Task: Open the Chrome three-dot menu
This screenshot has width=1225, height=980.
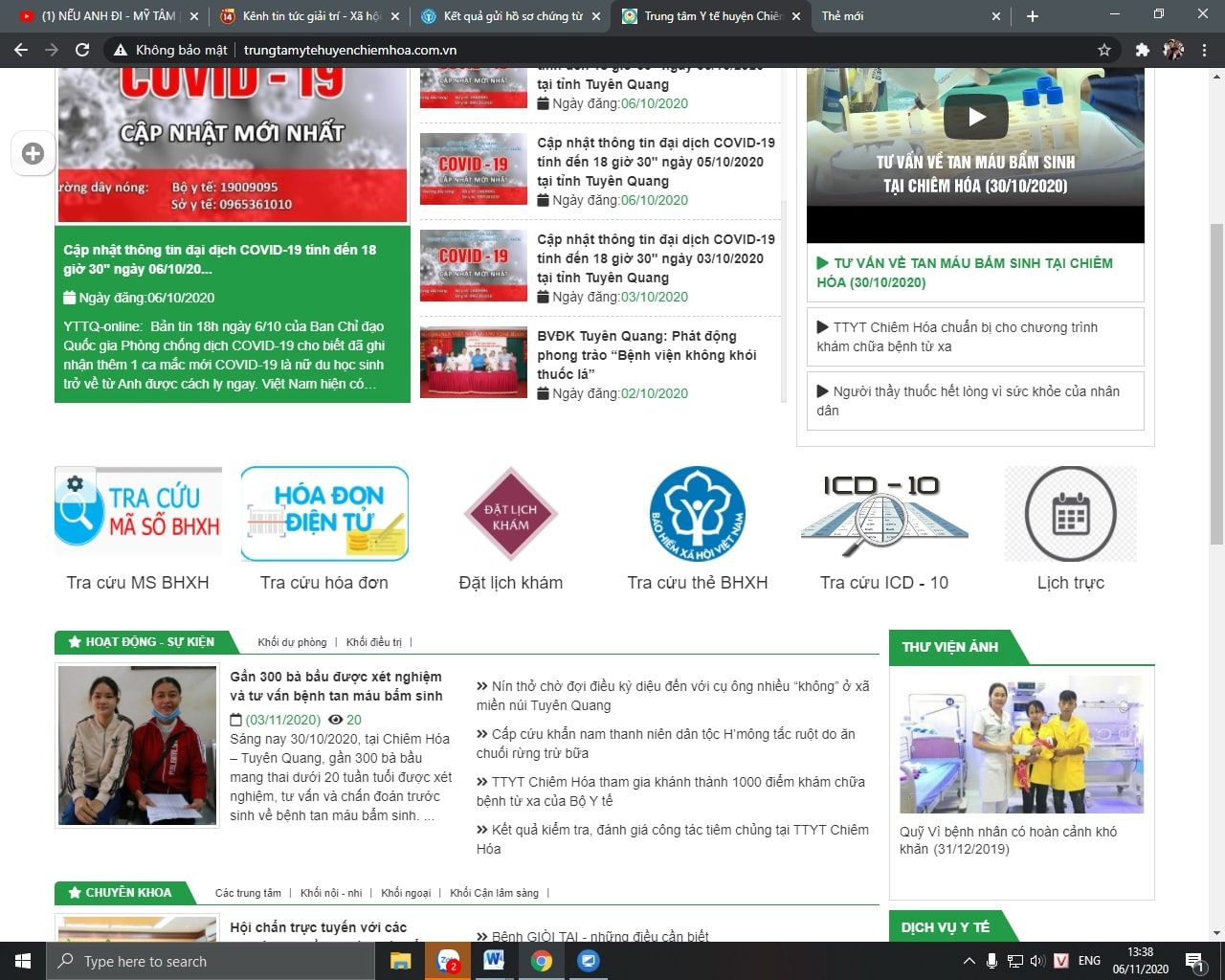Action: (x=1204, y=50)
